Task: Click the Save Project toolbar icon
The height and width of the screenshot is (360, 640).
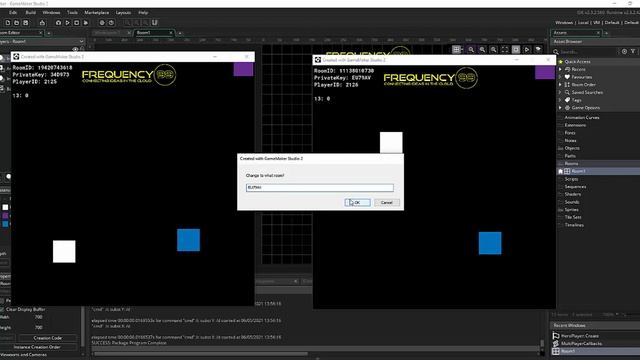Action: coord(26,23)
